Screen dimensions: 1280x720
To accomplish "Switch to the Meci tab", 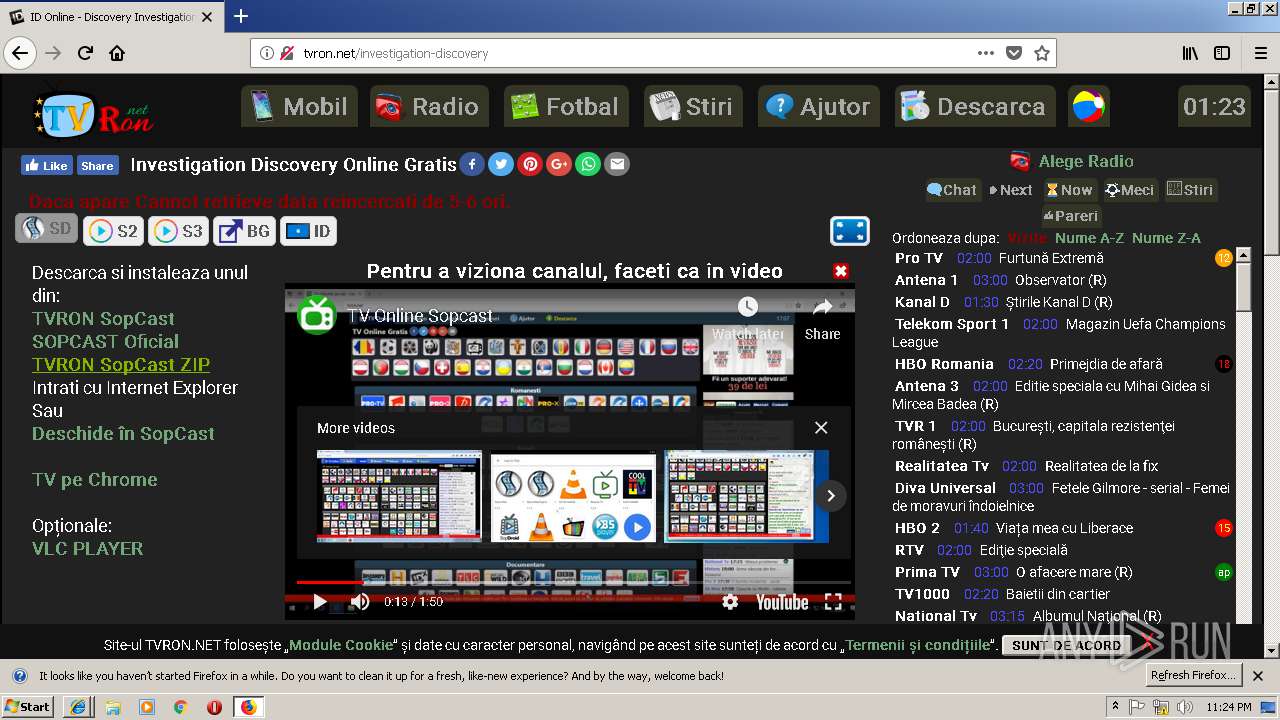I will [1130, 190].
